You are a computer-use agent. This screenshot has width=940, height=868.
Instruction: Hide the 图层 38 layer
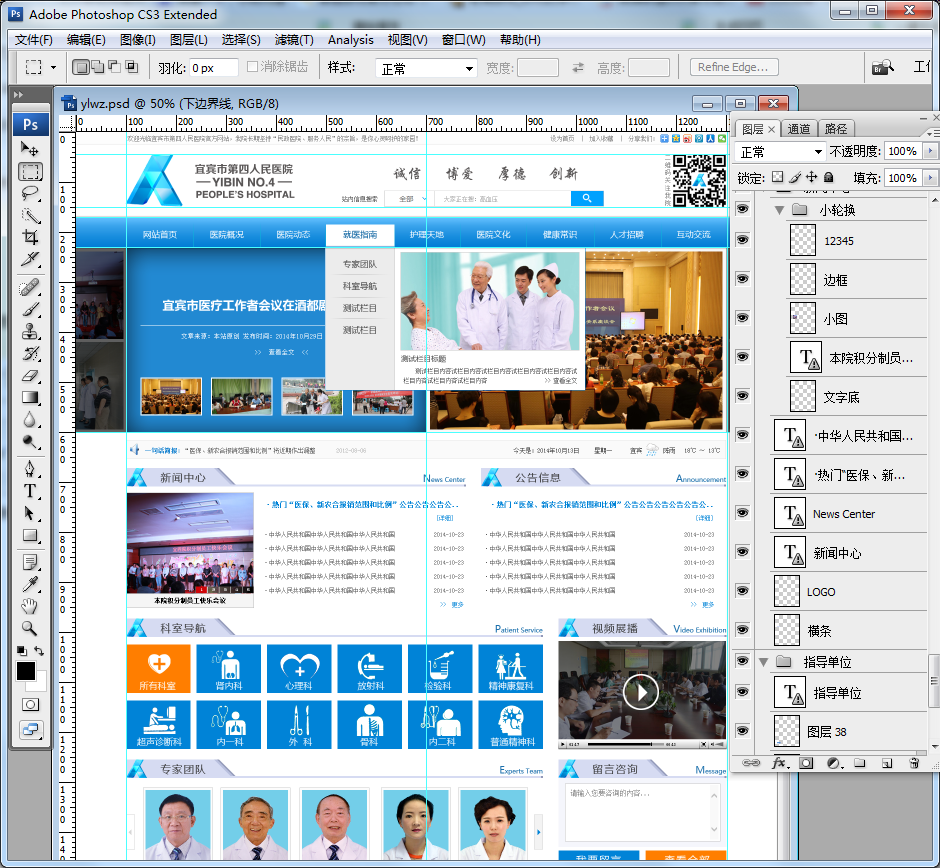[743, 731]
